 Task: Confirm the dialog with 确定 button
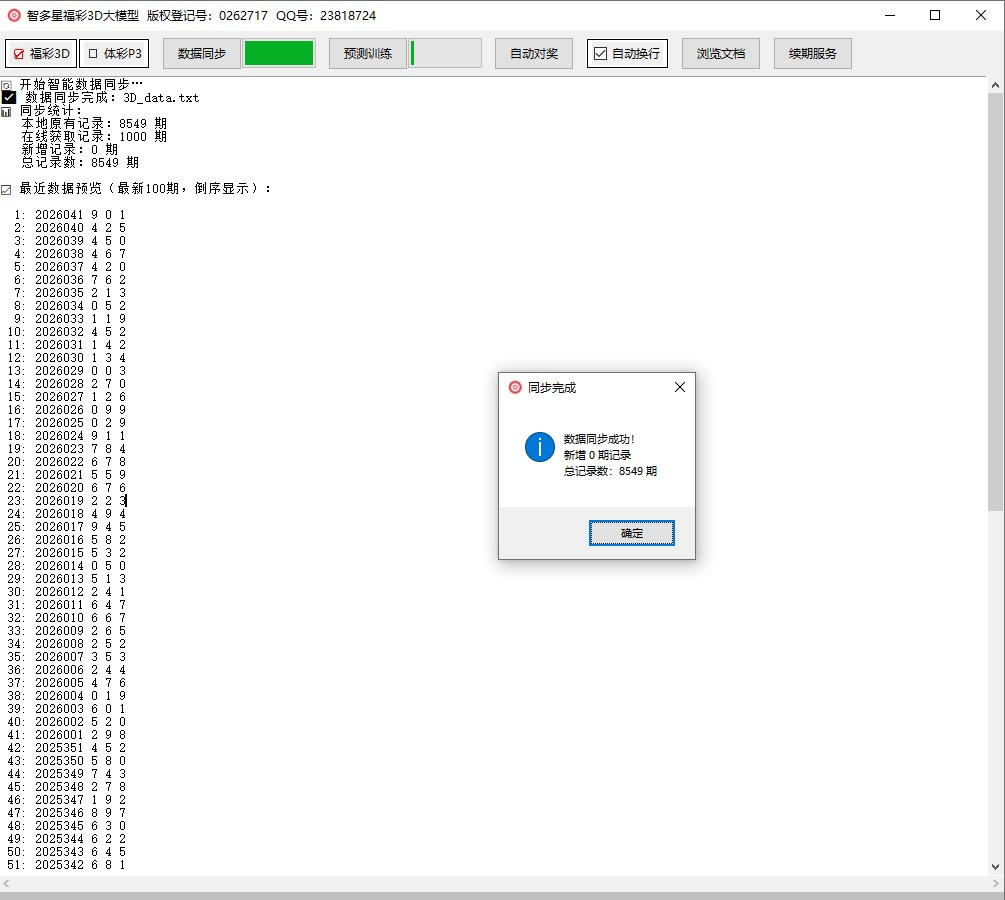pos(632,533)
